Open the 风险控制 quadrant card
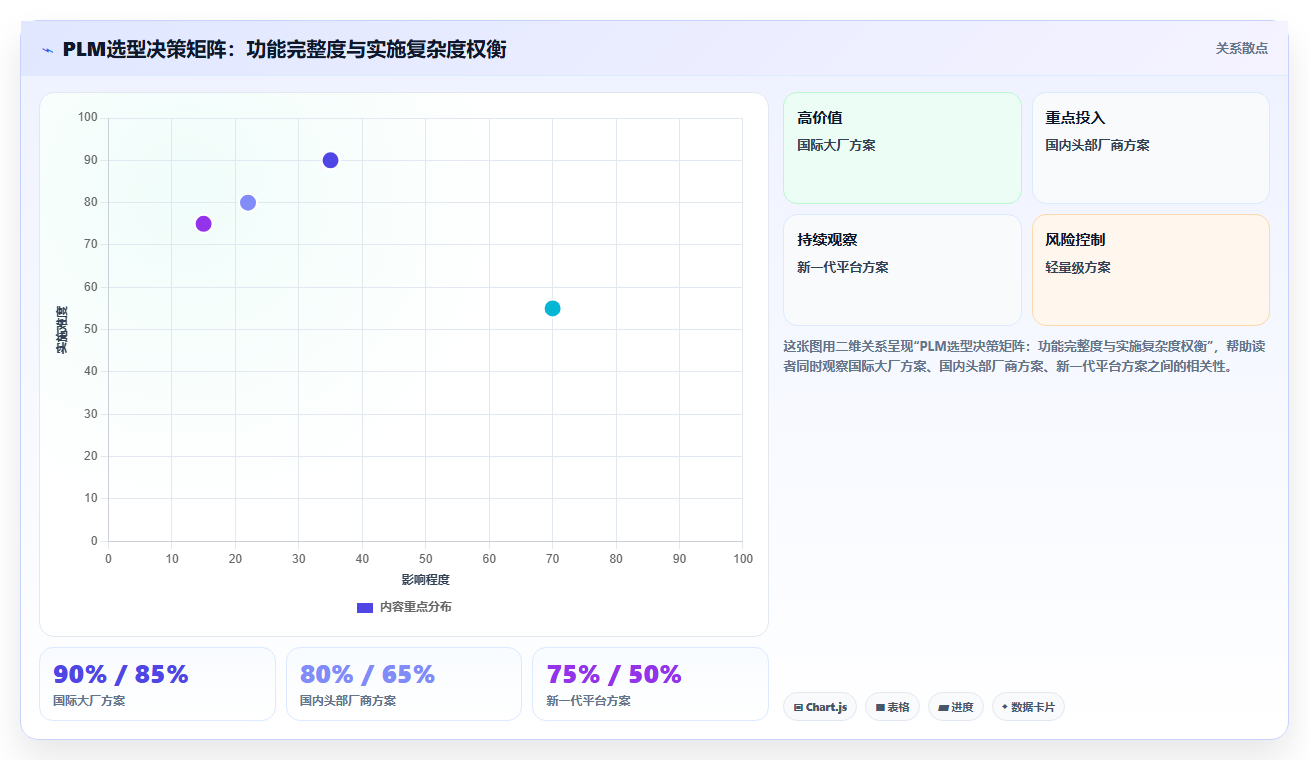This screenshot has height=760, width=1309. pyautogui.click(x=1150, y=270)
